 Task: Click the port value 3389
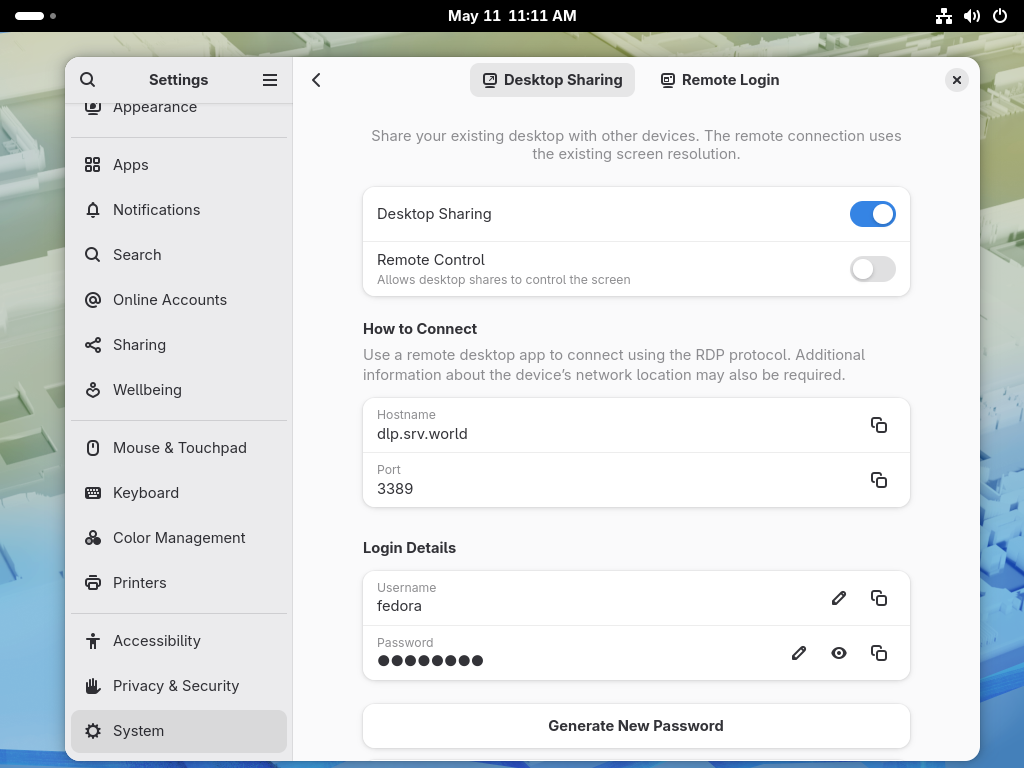point(395,489)
